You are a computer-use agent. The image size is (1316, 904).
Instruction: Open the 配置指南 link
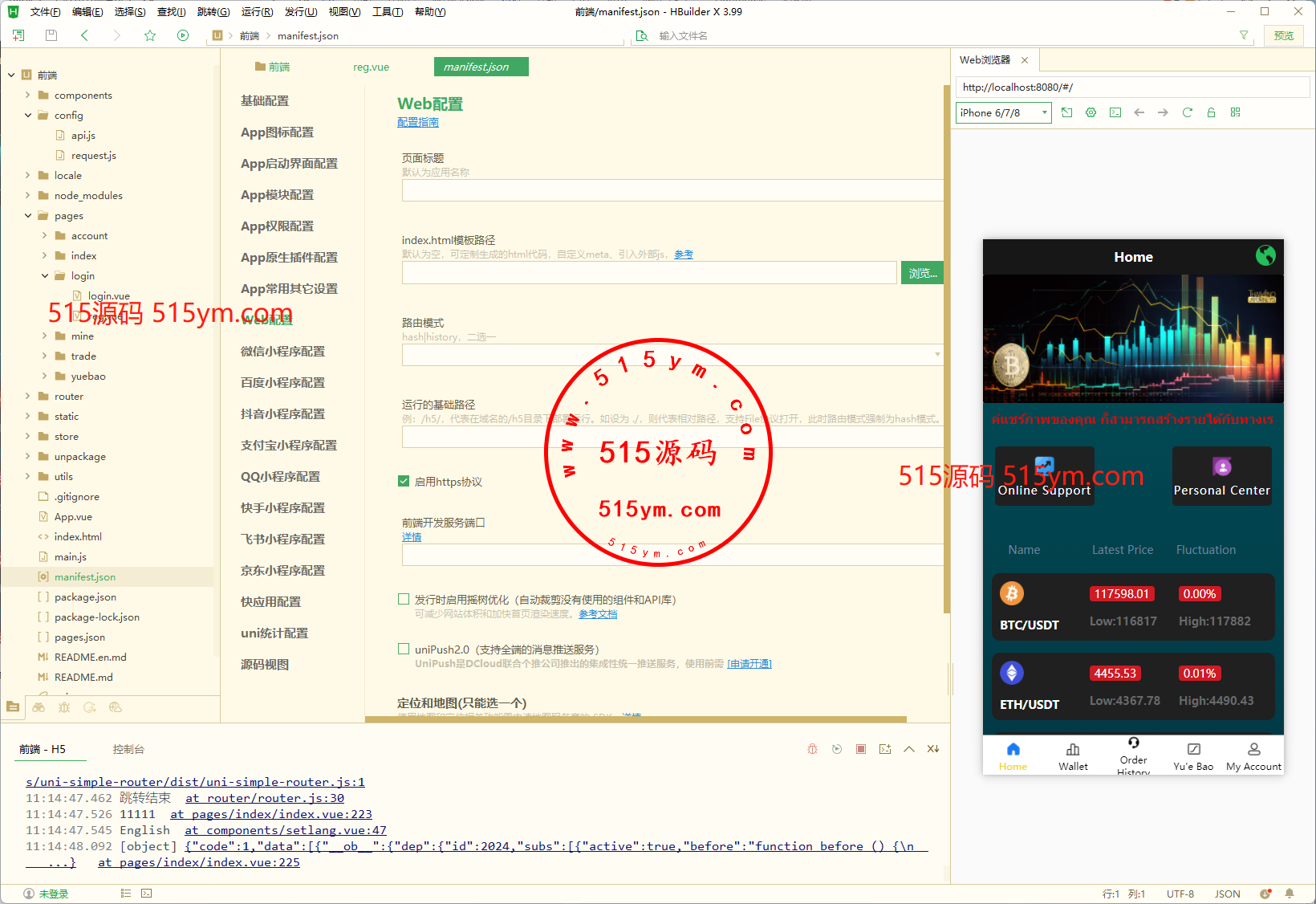coord(417,122)
